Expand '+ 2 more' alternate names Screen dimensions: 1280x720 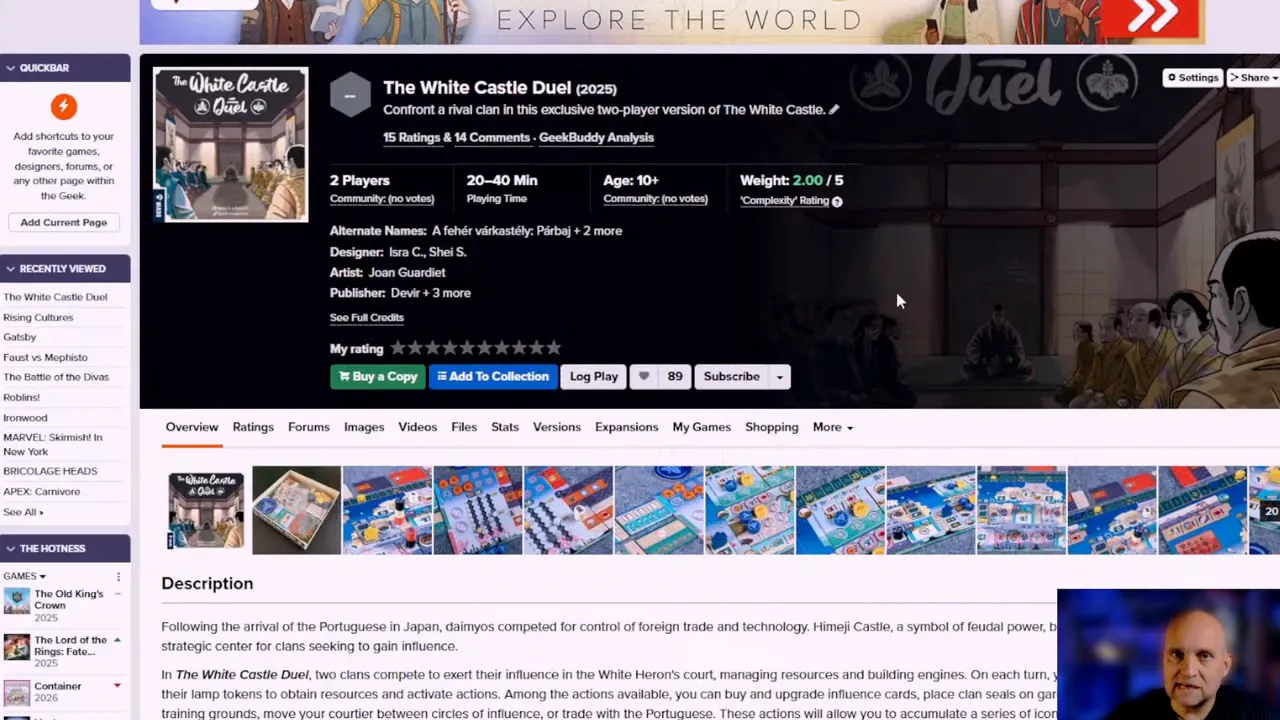(597, 231)
